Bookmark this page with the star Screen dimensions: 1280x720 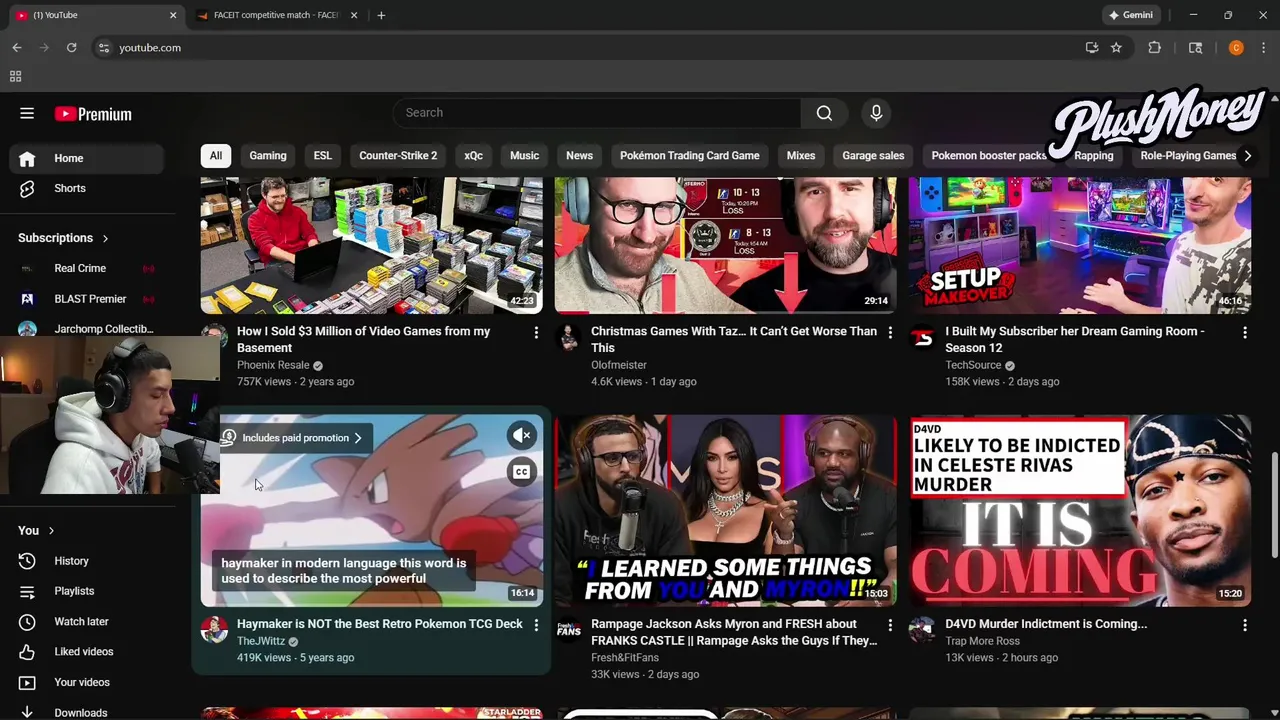[1116, 47]
